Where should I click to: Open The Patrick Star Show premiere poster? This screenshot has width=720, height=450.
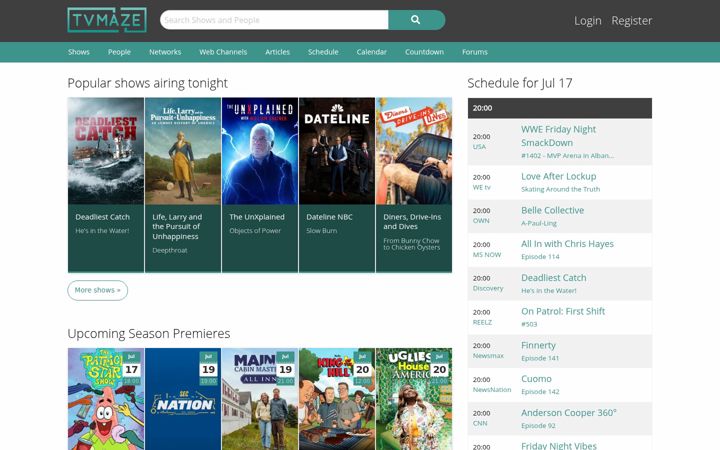point(106,399)
